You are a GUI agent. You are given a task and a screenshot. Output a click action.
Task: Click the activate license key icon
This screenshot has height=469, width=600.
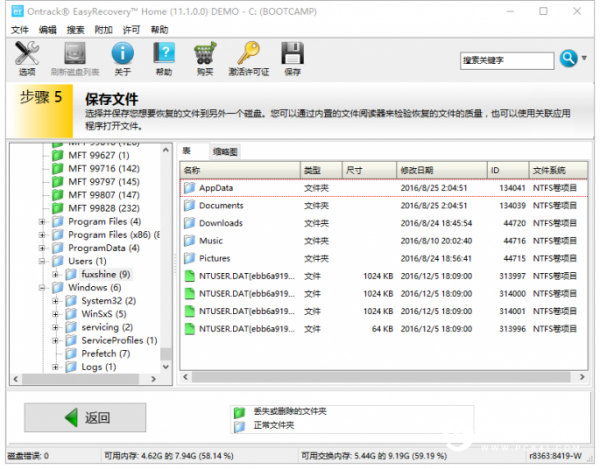click(x=248, y=53)
